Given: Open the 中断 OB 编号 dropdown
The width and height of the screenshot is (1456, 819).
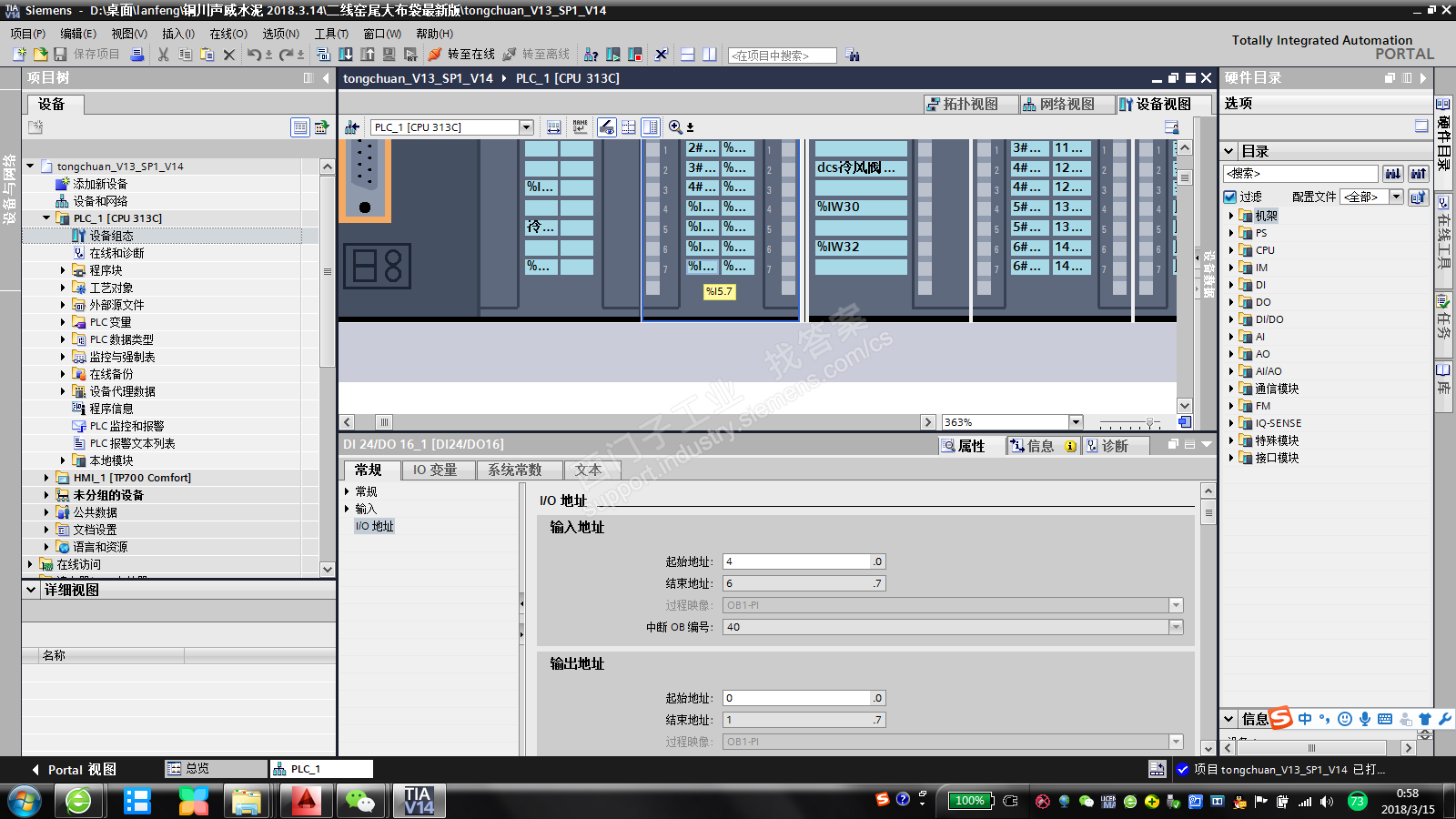Looking at the screenshot, I should (x=1176, y=627).
